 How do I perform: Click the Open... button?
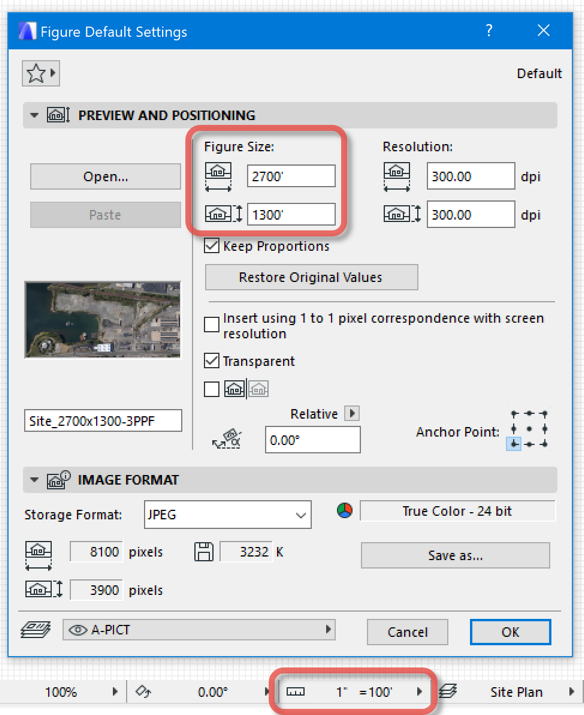105,176
